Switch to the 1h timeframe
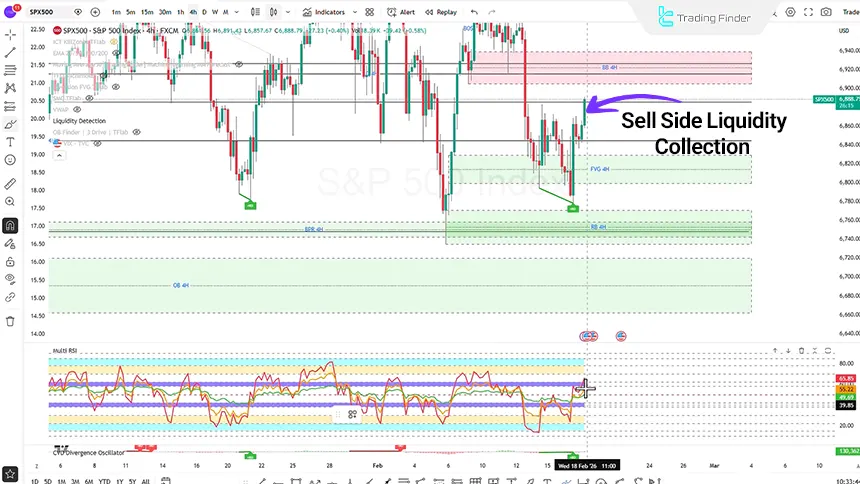This screenshot has width=860, height=484. (180, 12)
